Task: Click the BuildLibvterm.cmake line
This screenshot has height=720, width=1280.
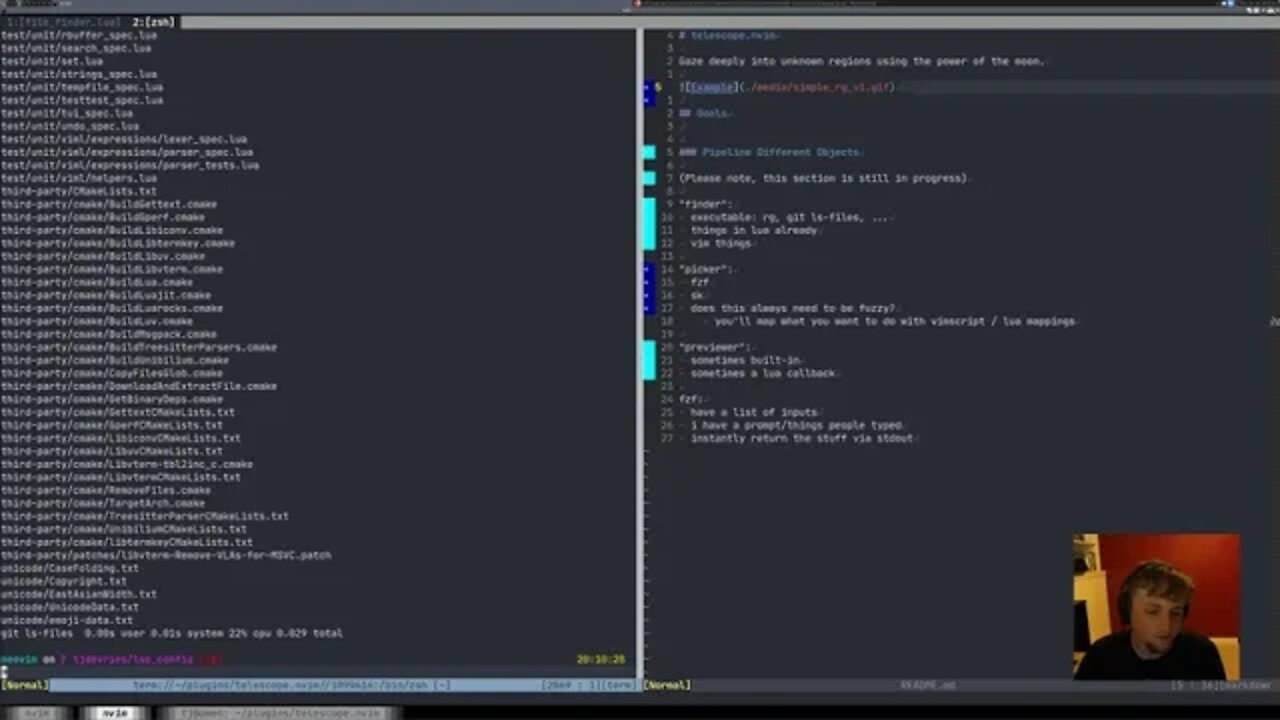Action: 112,269
